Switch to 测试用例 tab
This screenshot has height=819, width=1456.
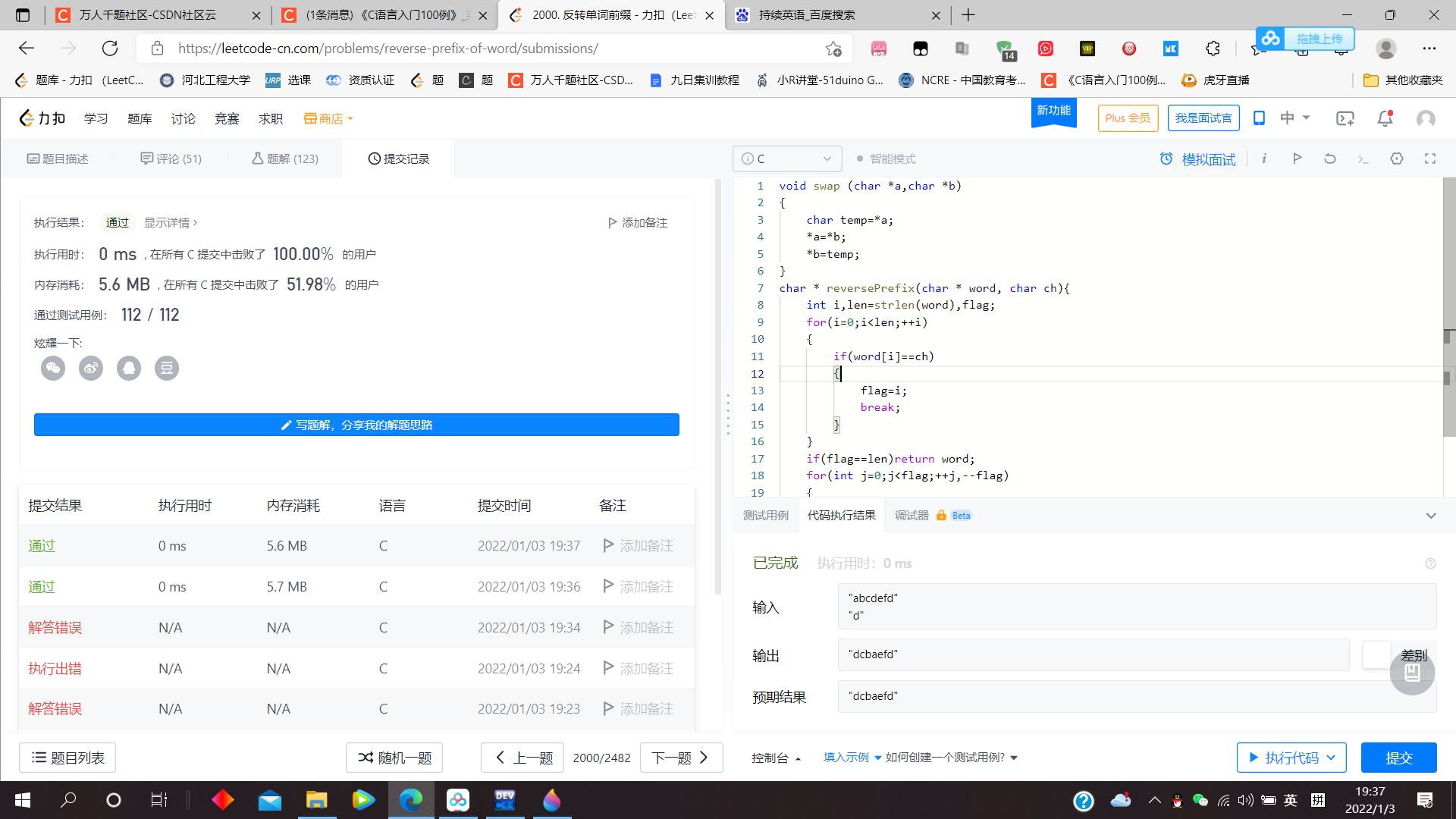tap(765, 516)
